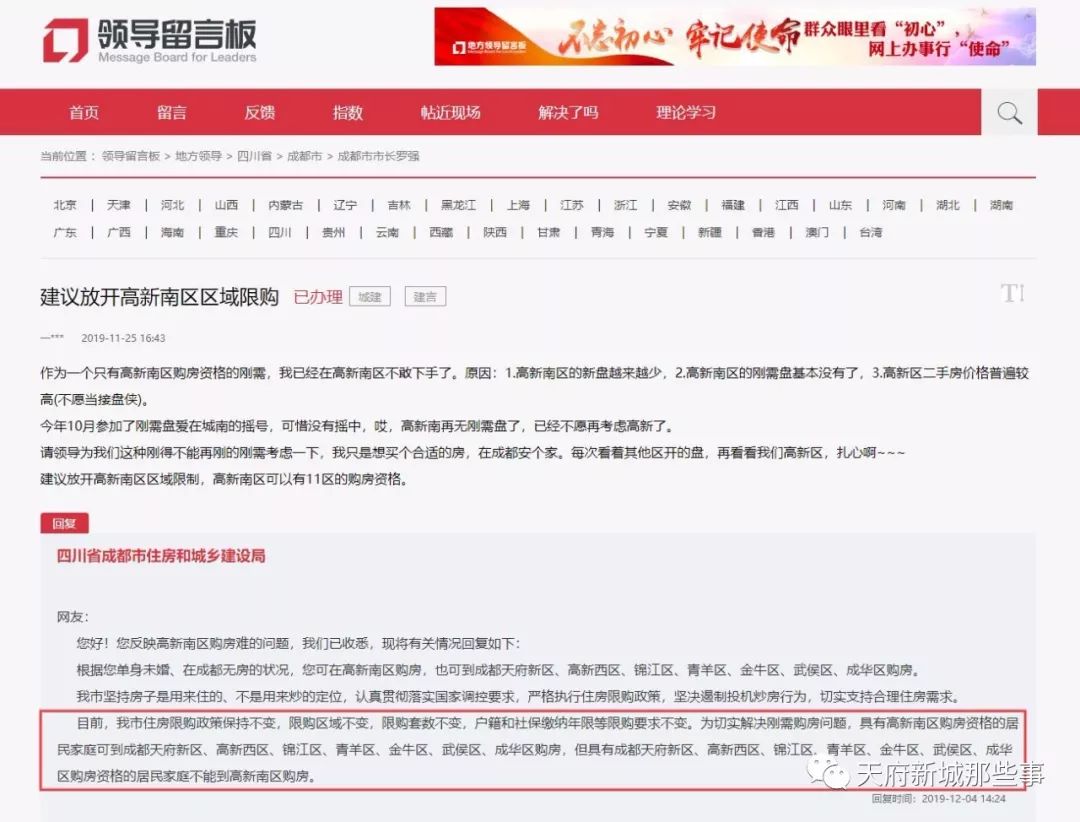
Task: Select 台湾 in the province list
Action: (x=870, y=232)
